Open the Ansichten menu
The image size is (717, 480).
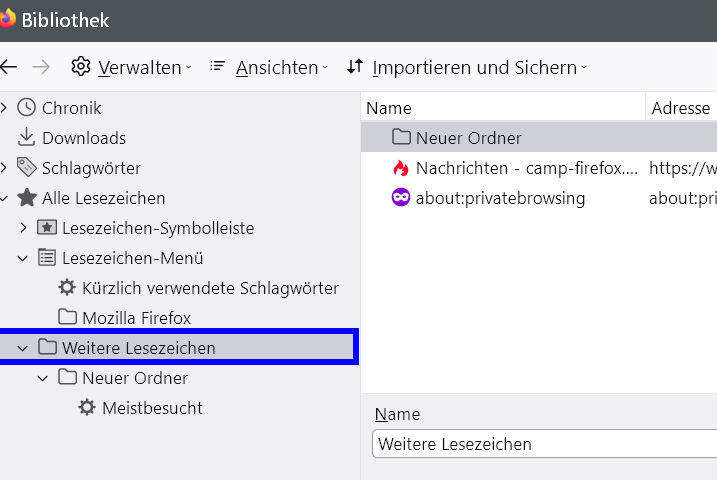coord(268,67)
